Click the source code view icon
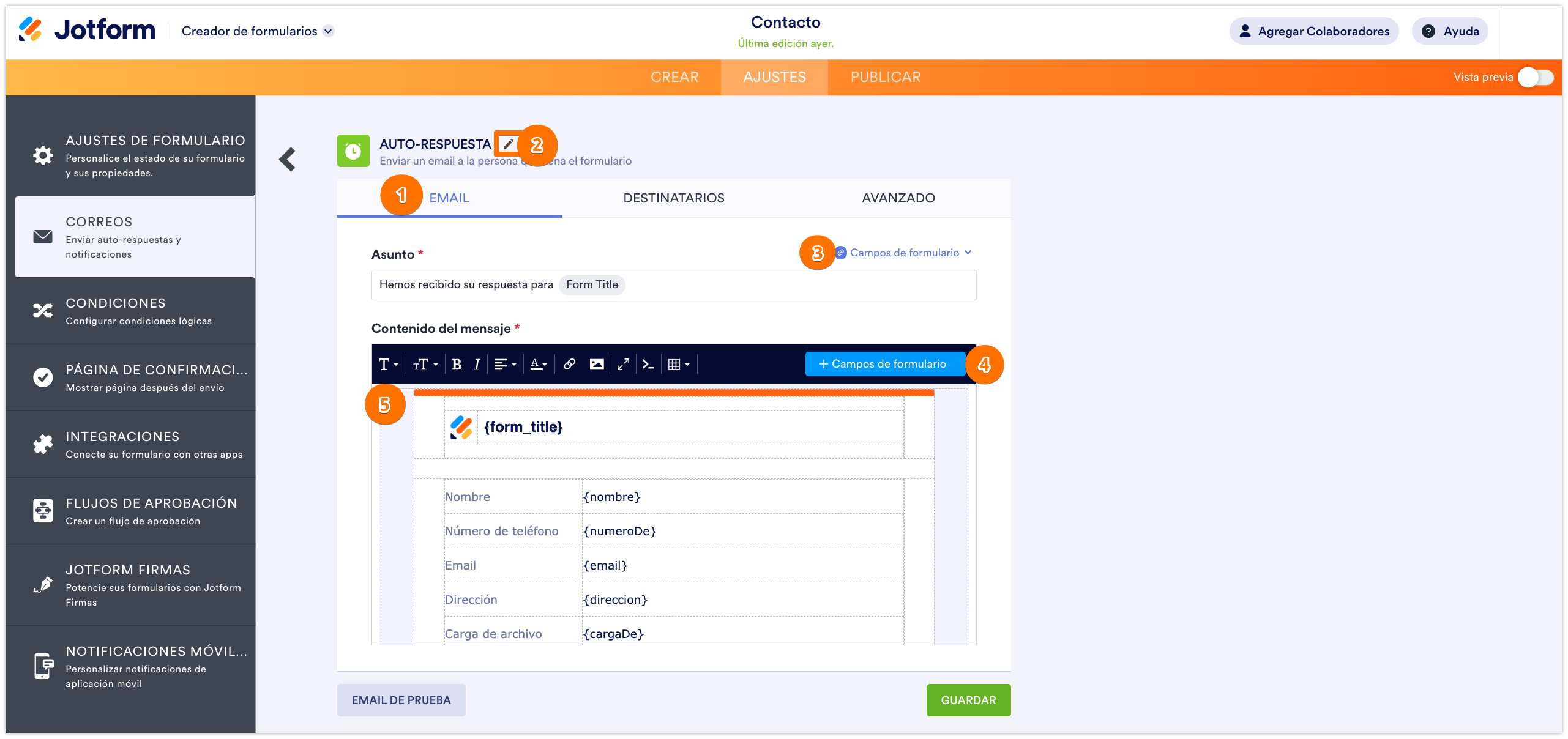Screen dimensions: 1568x739 648,365
